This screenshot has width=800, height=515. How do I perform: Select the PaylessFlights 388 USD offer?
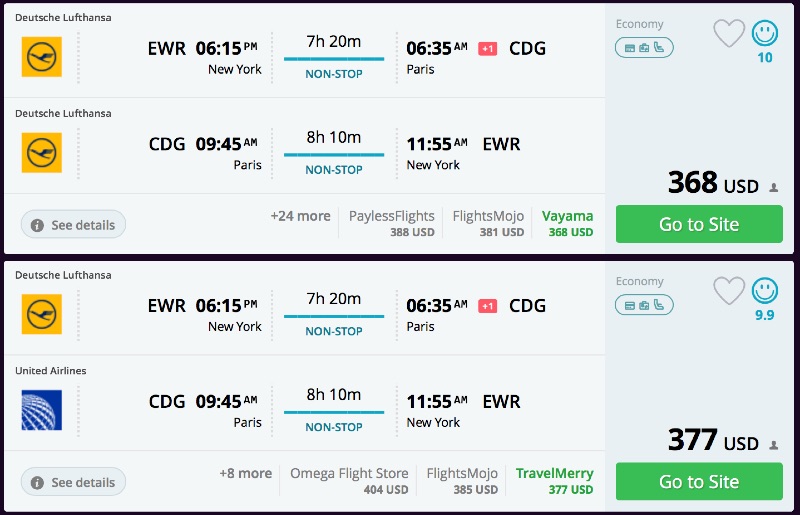click(x=392, y=223)
